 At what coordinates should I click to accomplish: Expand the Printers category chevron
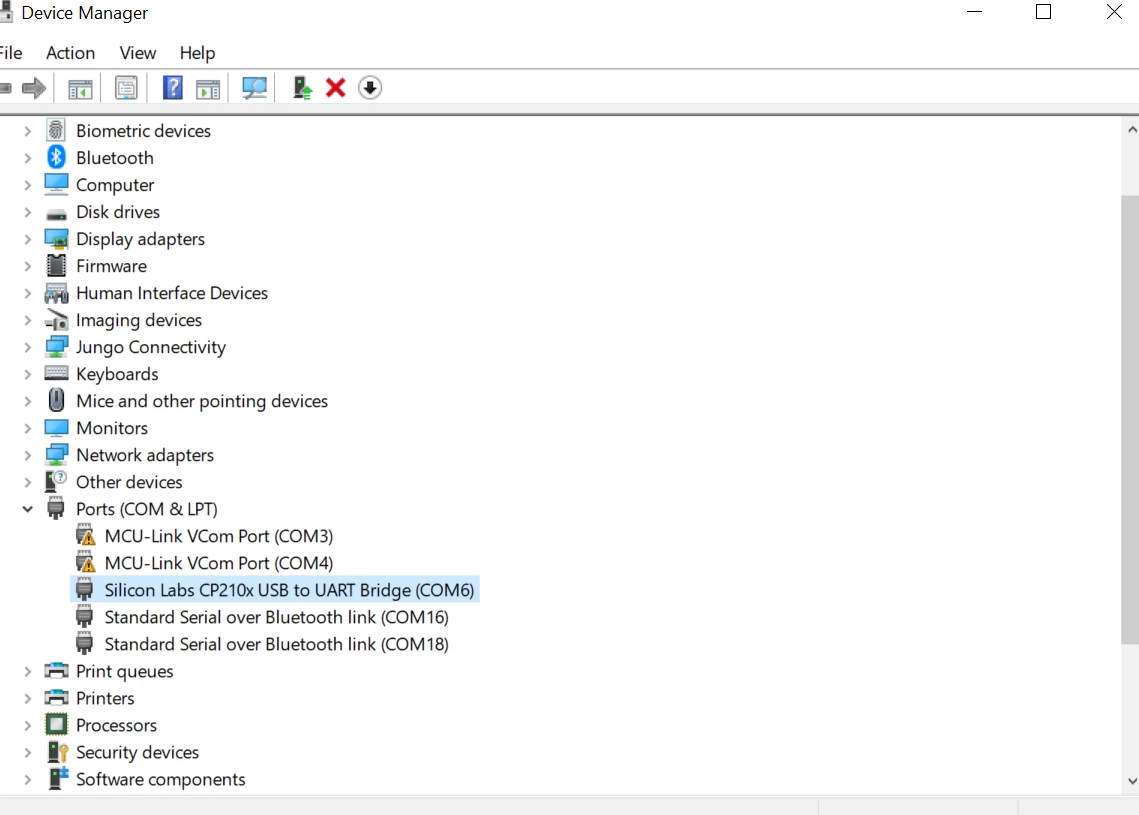pos(28,698)
